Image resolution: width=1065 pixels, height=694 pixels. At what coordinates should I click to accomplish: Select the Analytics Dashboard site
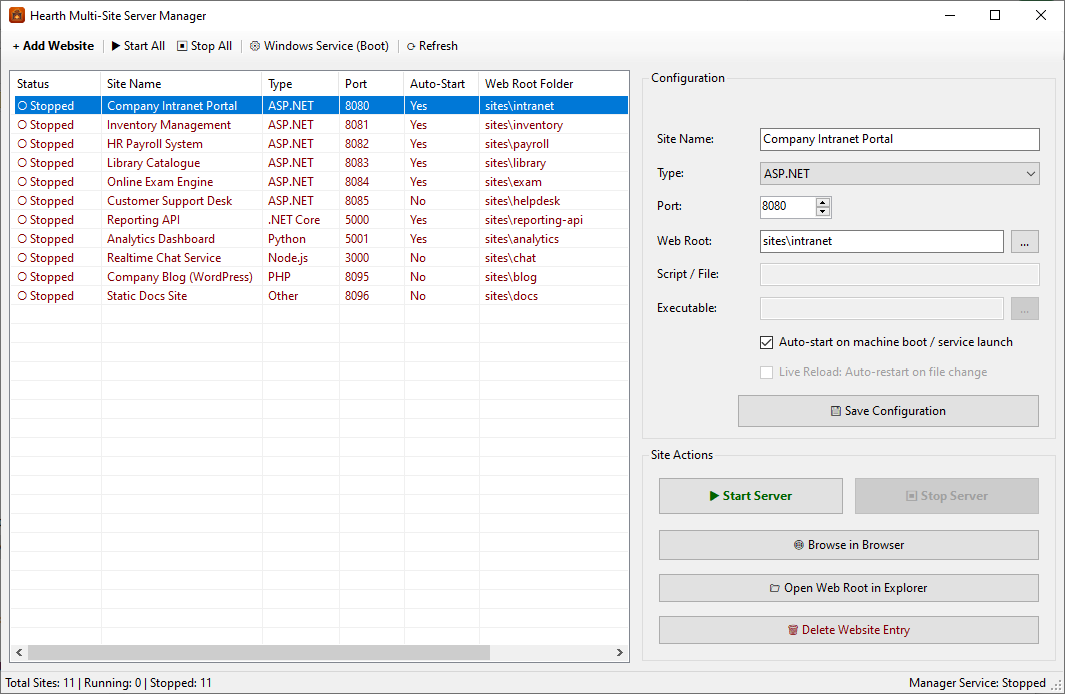pos(321,238)
